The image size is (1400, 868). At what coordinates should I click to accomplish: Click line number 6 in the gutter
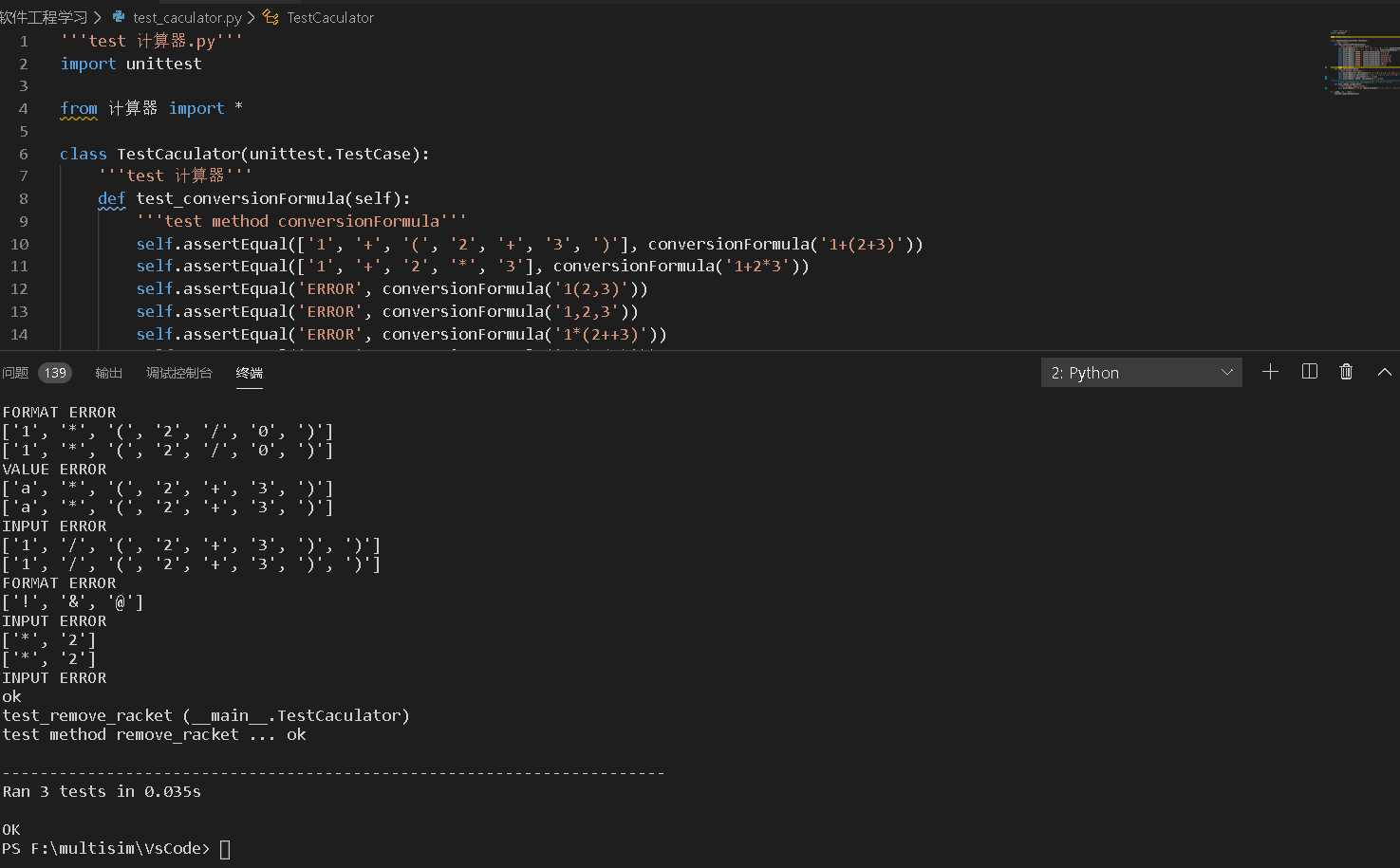coord(24,154)
